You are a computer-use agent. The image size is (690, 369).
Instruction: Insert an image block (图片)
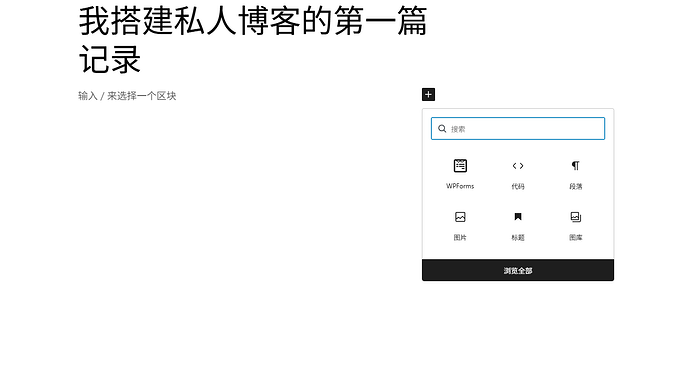(x=460, y=226)
